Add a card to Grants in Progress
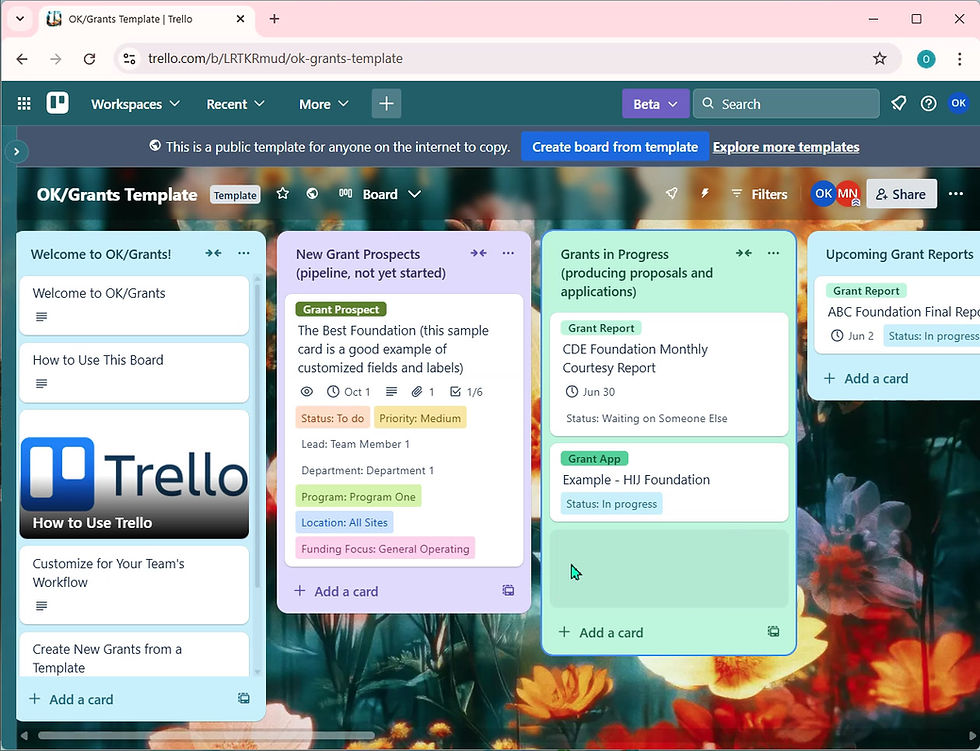The width and height of the screenshot is (980, 751). [602, 632]
